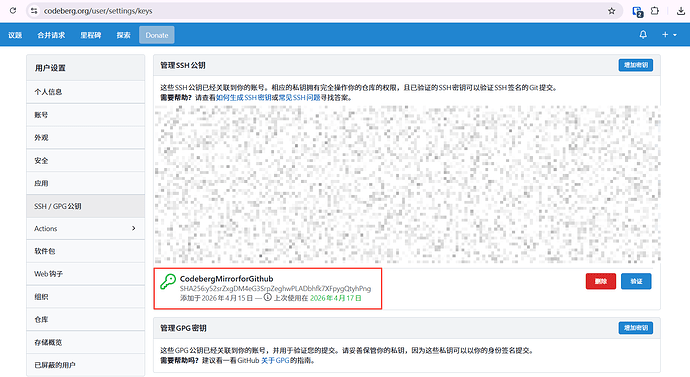Click the 管理 SSH 公钥 heading

tap(183, 66)
